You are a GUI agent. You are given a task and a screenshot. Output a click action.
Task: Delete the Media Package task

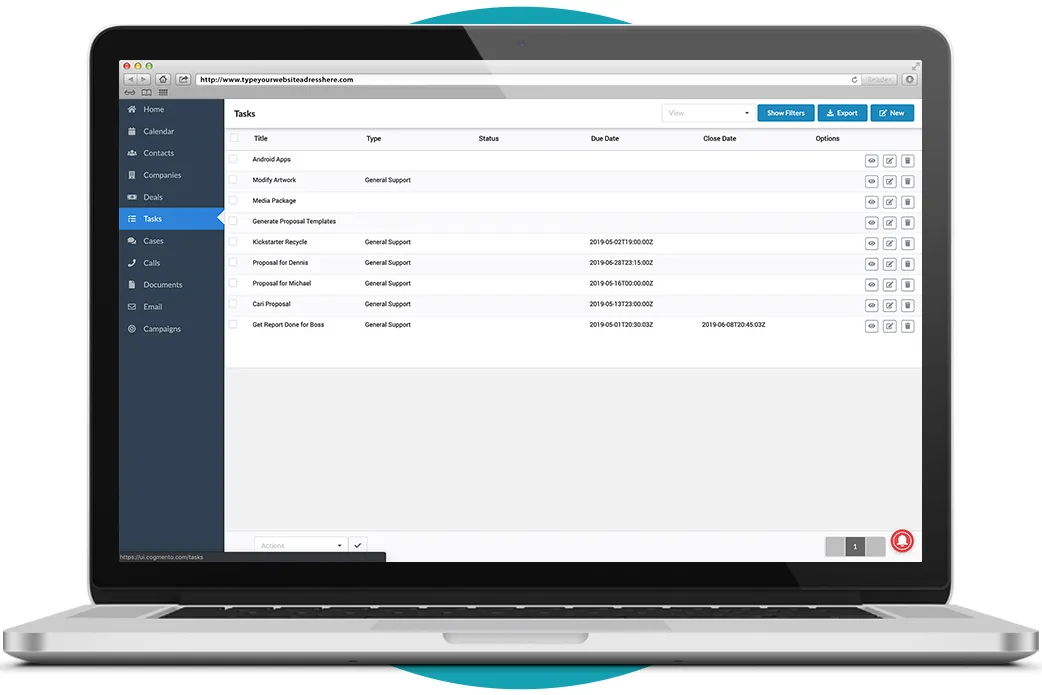coord(907,202)
